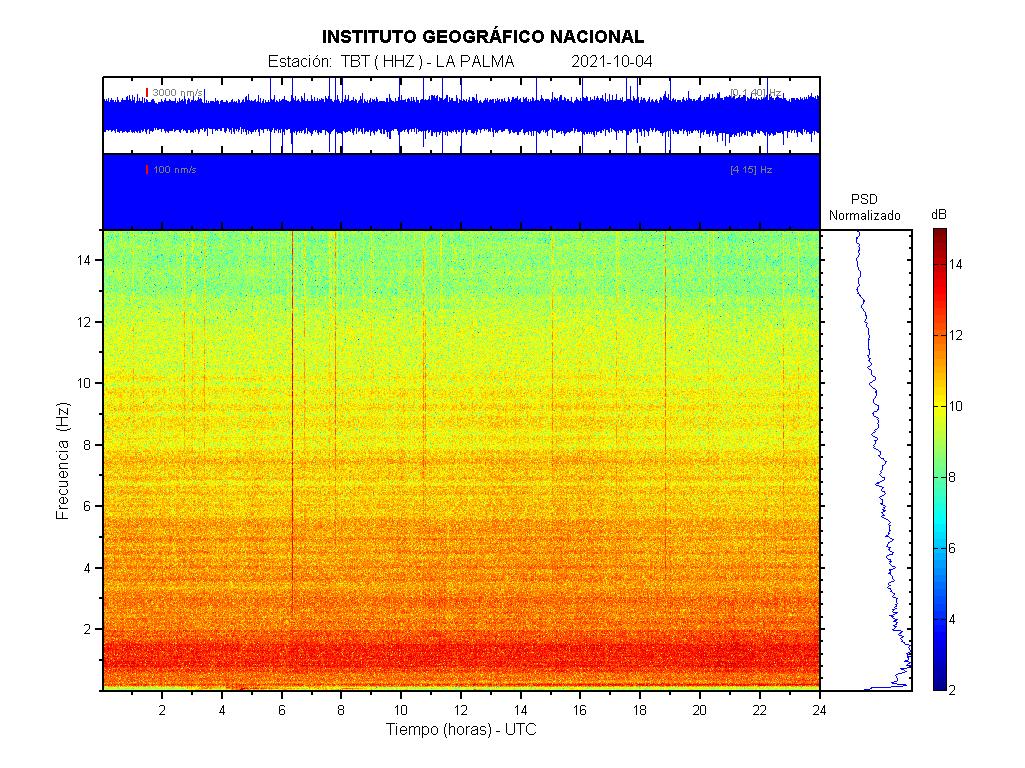Click hour 8 on the time axis

341,710
